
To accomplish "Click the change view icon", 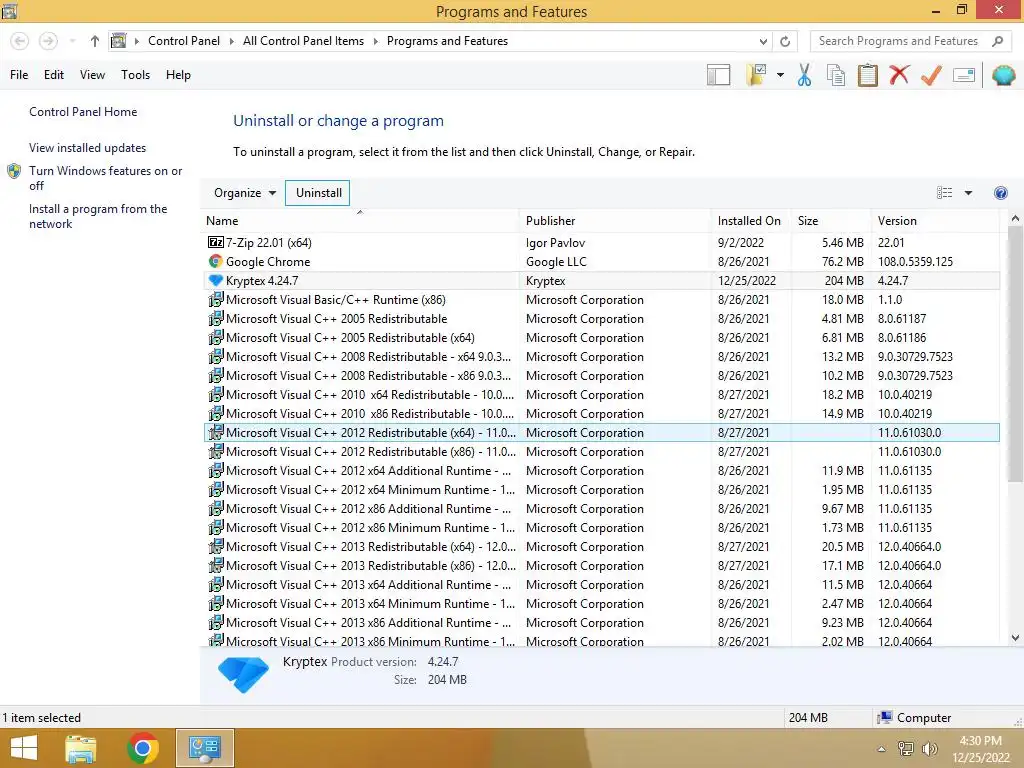I will point(944,193).
